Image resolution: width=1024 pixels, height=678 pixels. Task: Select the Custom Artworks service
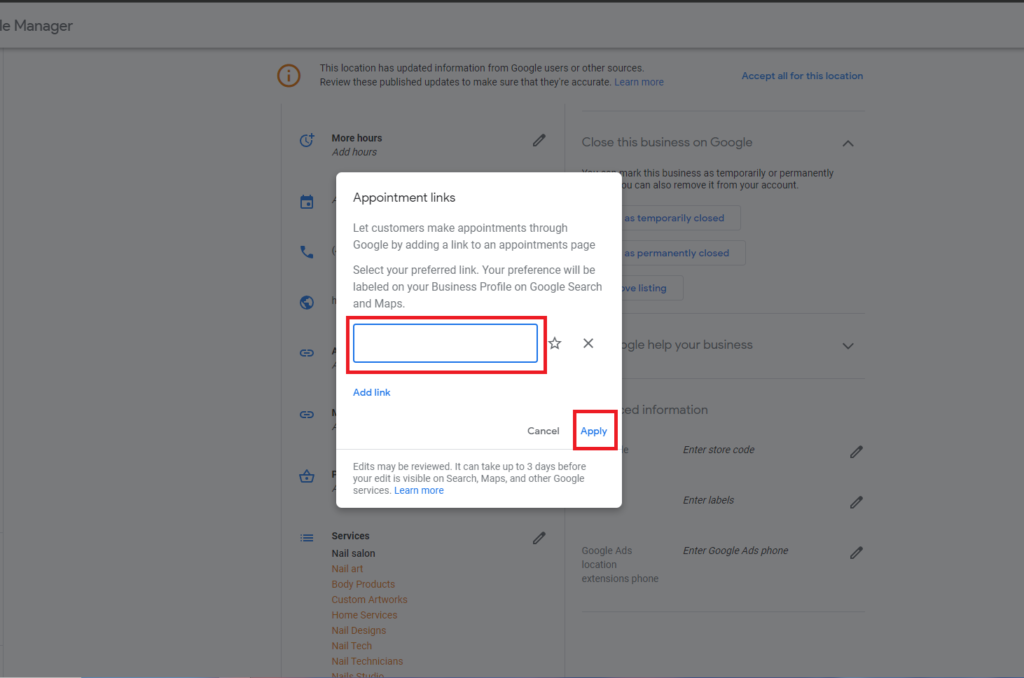[369, 600]
